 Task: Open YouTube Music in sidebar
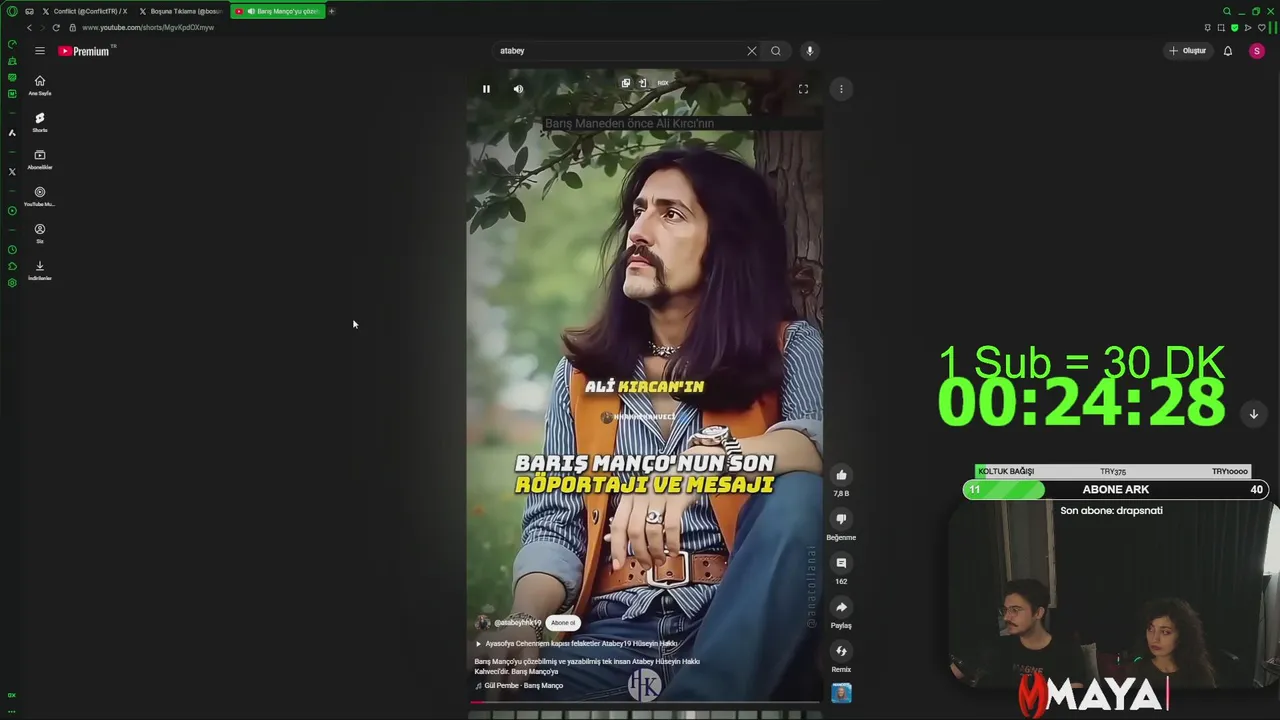[40, 196]
